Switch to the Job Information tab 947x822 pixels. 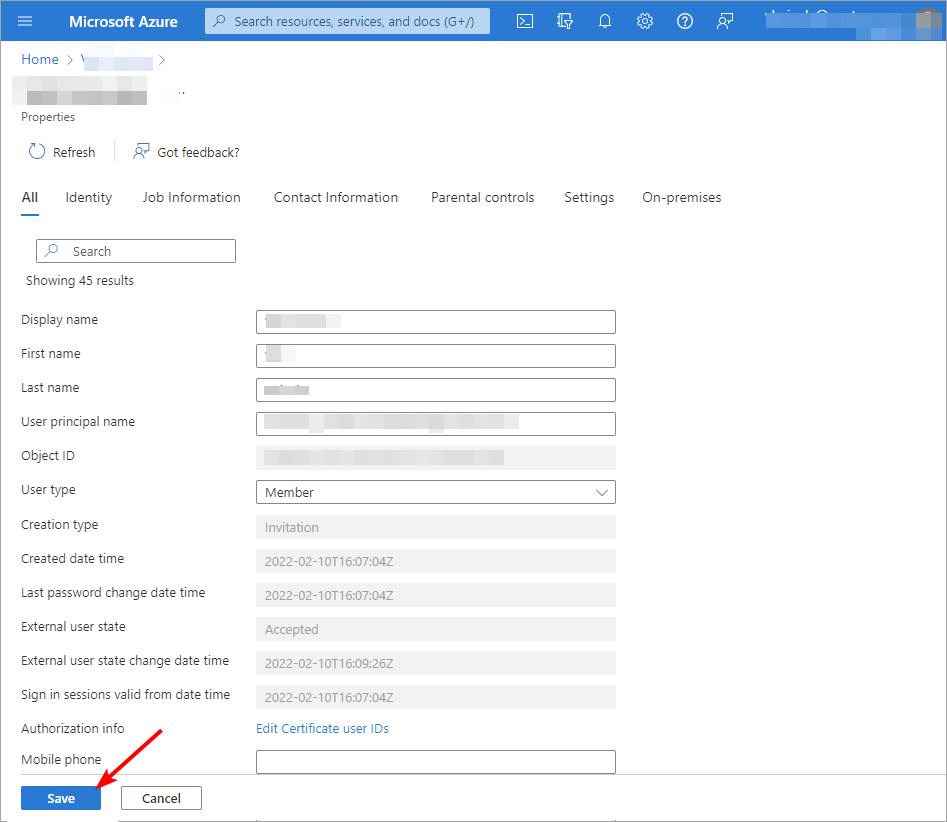pyautogui.click(x=191, y=197)
